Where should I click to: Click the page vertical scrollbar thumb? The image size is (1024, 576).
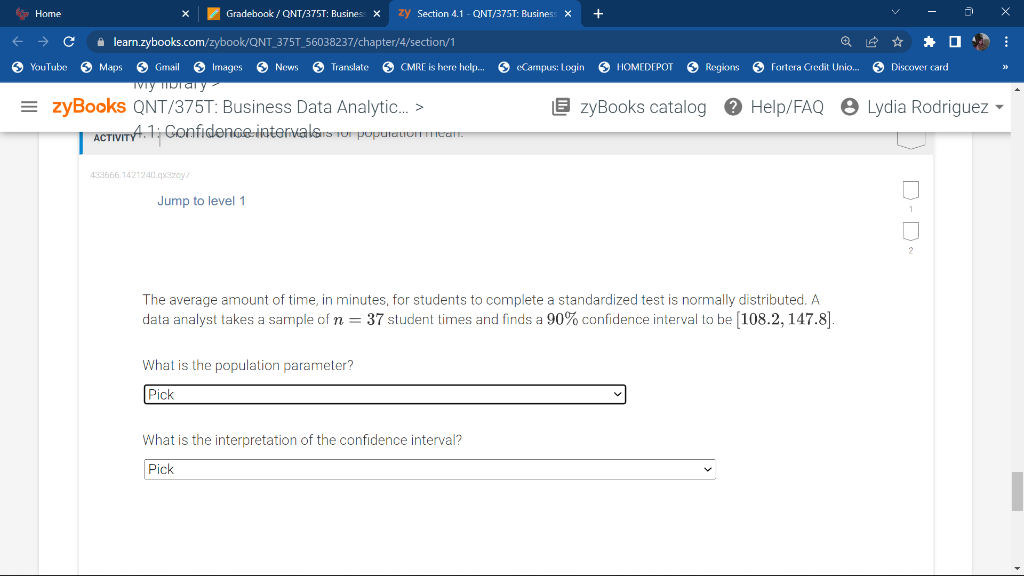pyautogui.click(x=1017, y=491)
